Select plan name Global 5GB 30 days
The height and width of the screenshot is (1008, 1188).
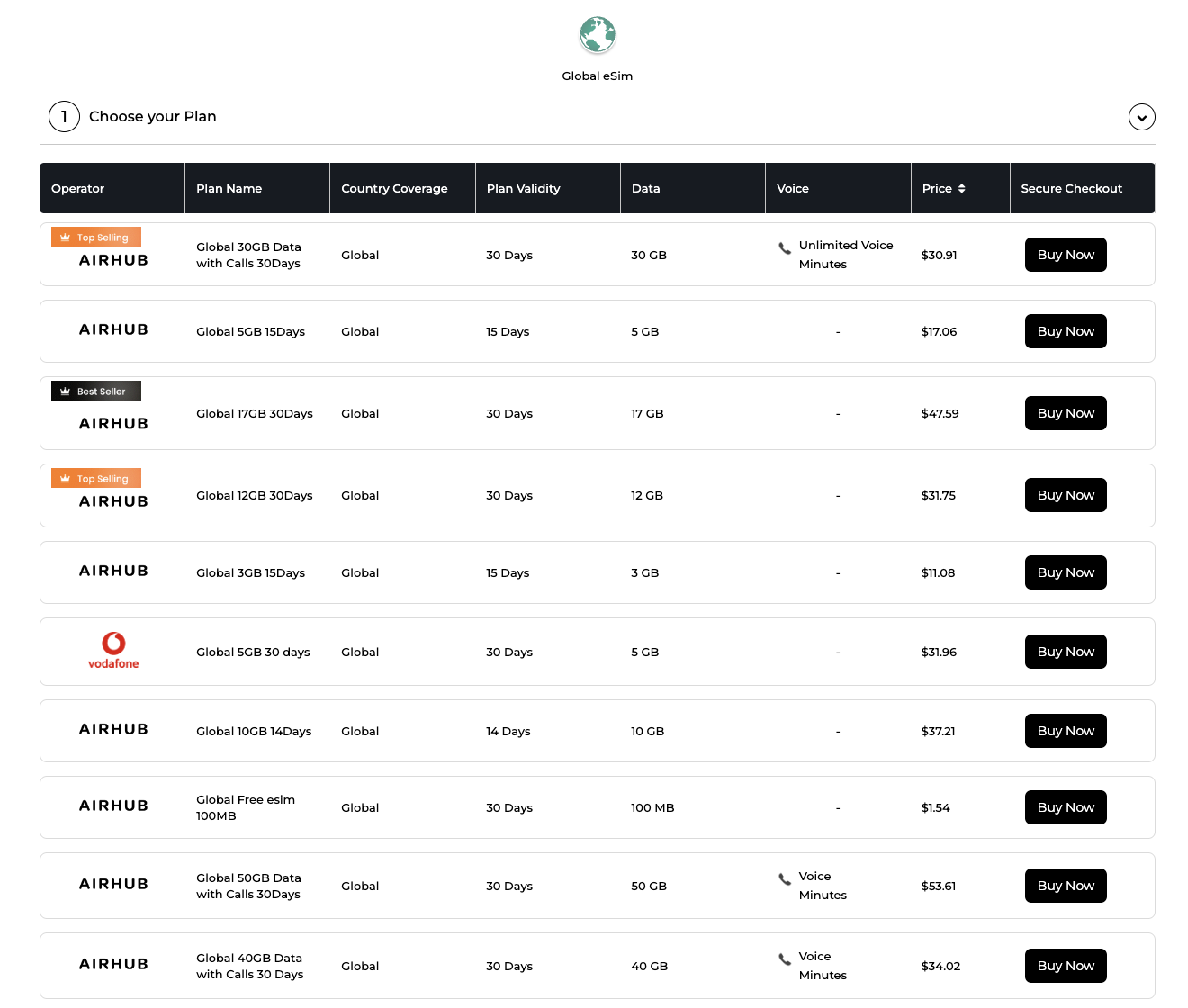click(x=253, y=652)
